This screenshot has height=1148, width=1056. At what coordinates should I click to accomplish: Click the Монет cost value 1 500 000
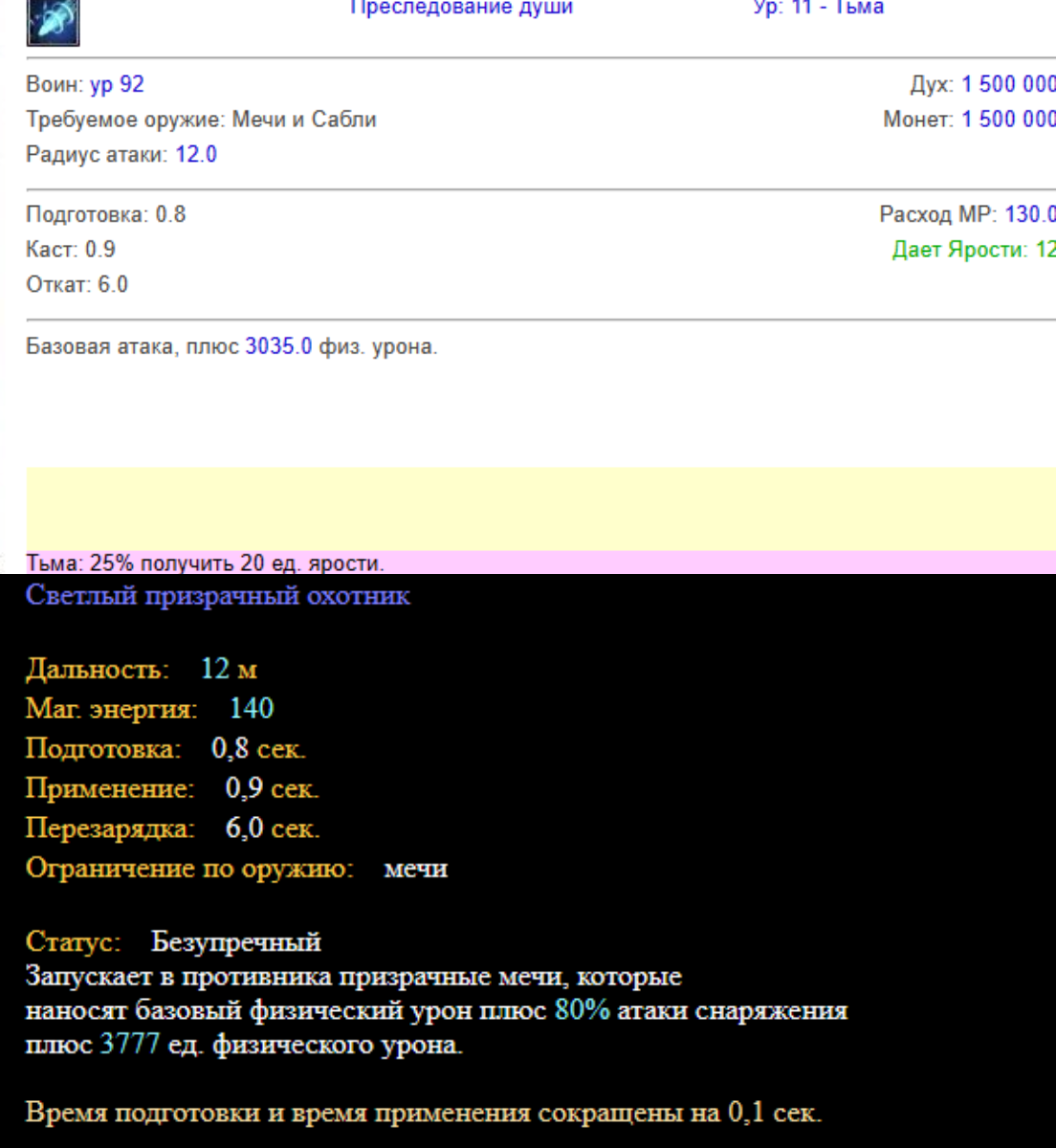click(1007, 120)
